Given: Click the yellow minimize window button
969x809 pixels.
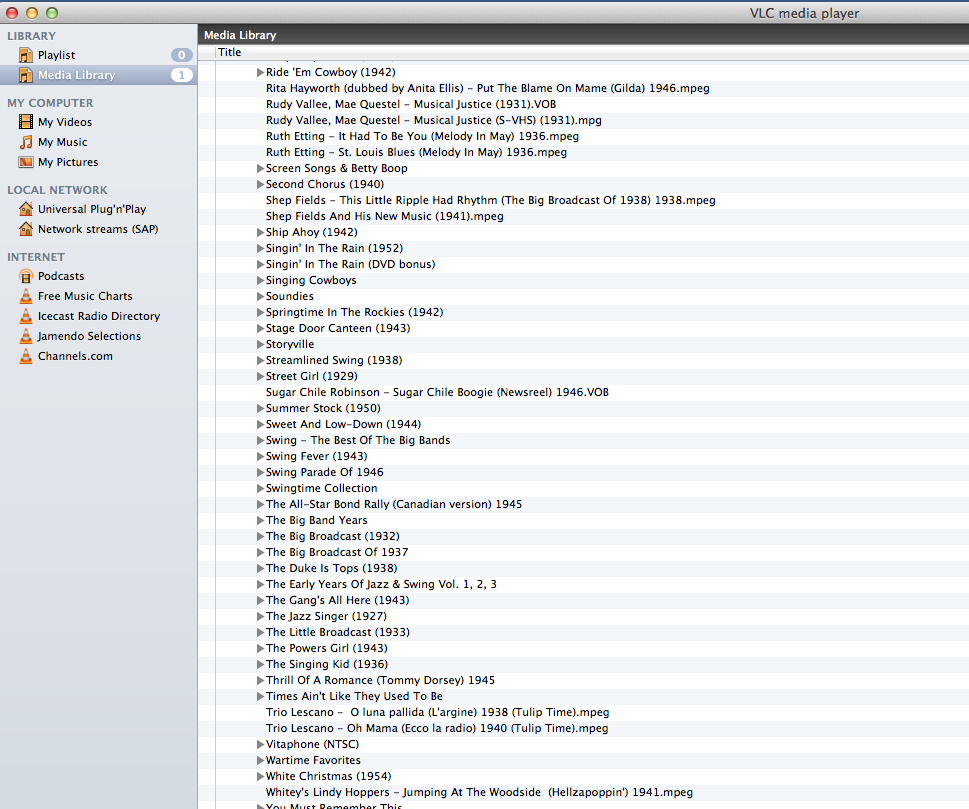Looking at the screenshot, I should 32,12.
